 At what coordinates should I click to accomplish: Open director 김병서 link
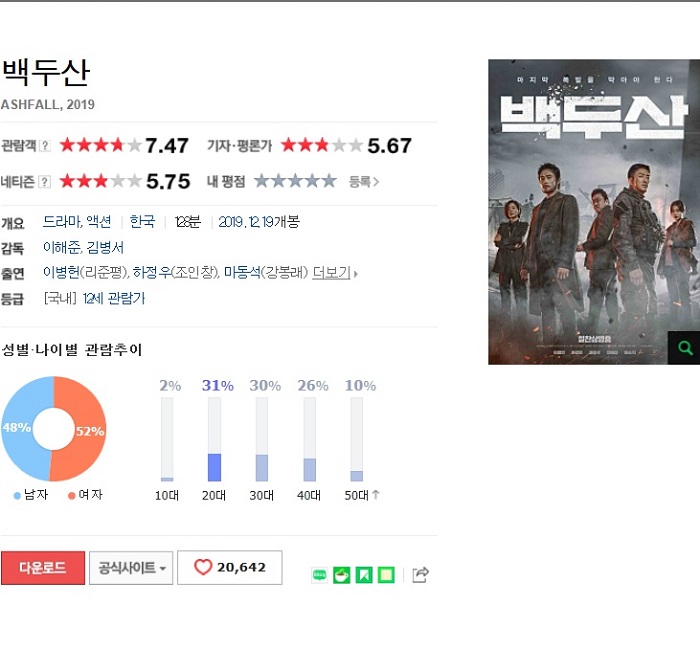pyautogui.click(x=104, y=247)
